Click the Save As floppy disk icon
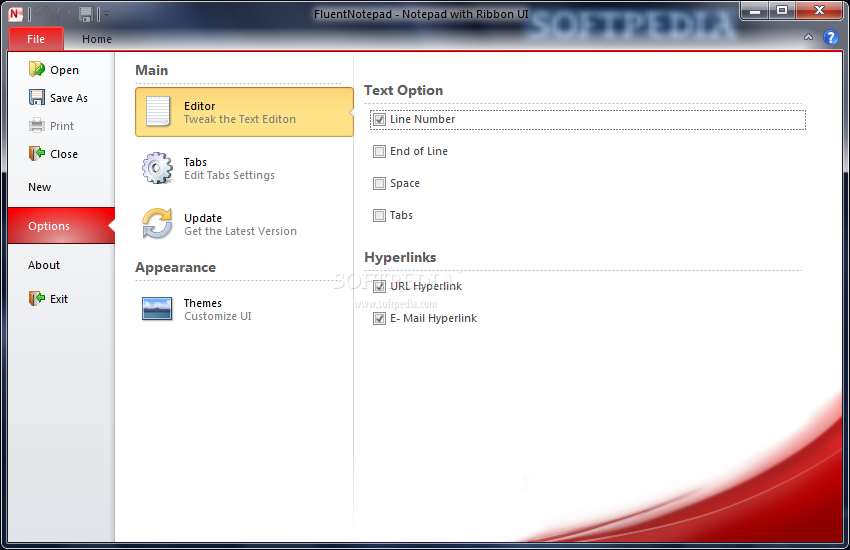 (x=37, y=97)
